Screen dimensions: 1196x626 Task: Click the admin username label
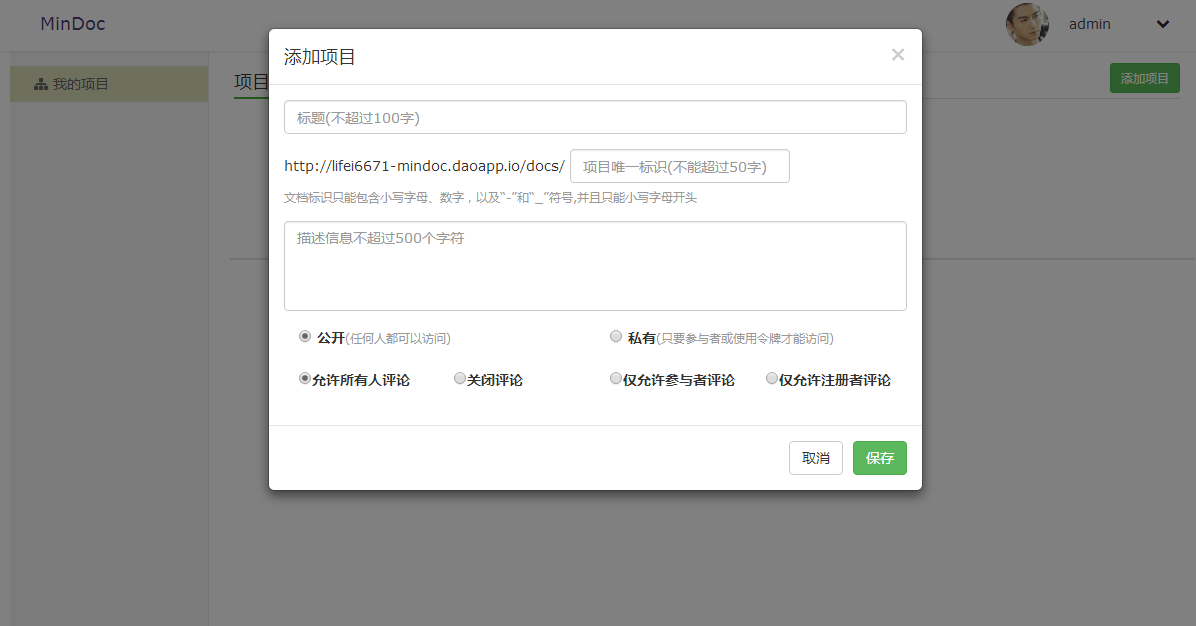tap(1089, 25)
